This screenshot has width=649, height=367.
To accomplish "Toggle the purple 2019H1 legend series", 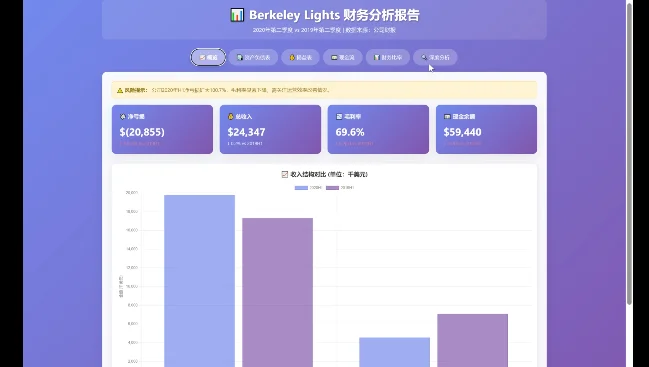I will click(340, 188).
